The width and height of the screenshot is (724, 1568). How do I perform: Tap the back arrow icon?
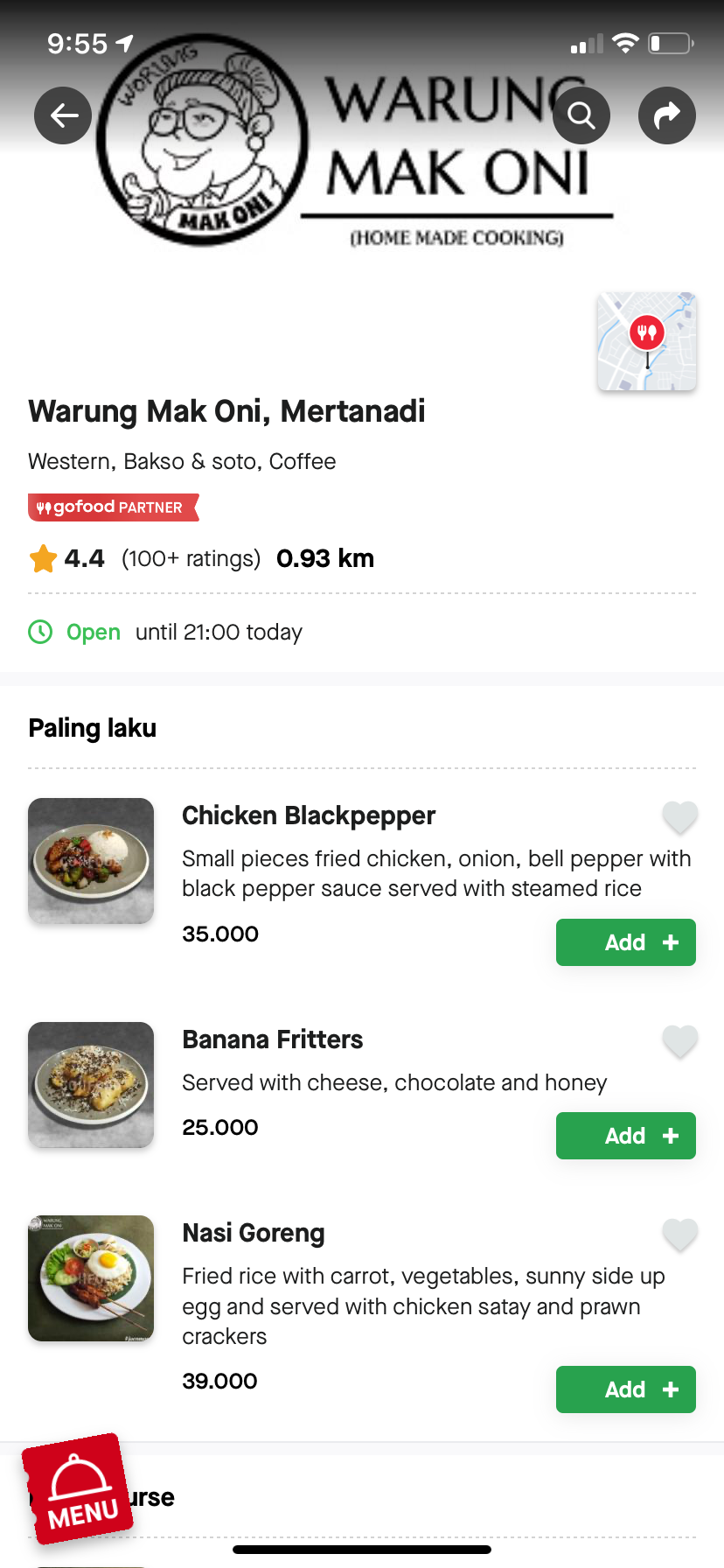[63, 115]
